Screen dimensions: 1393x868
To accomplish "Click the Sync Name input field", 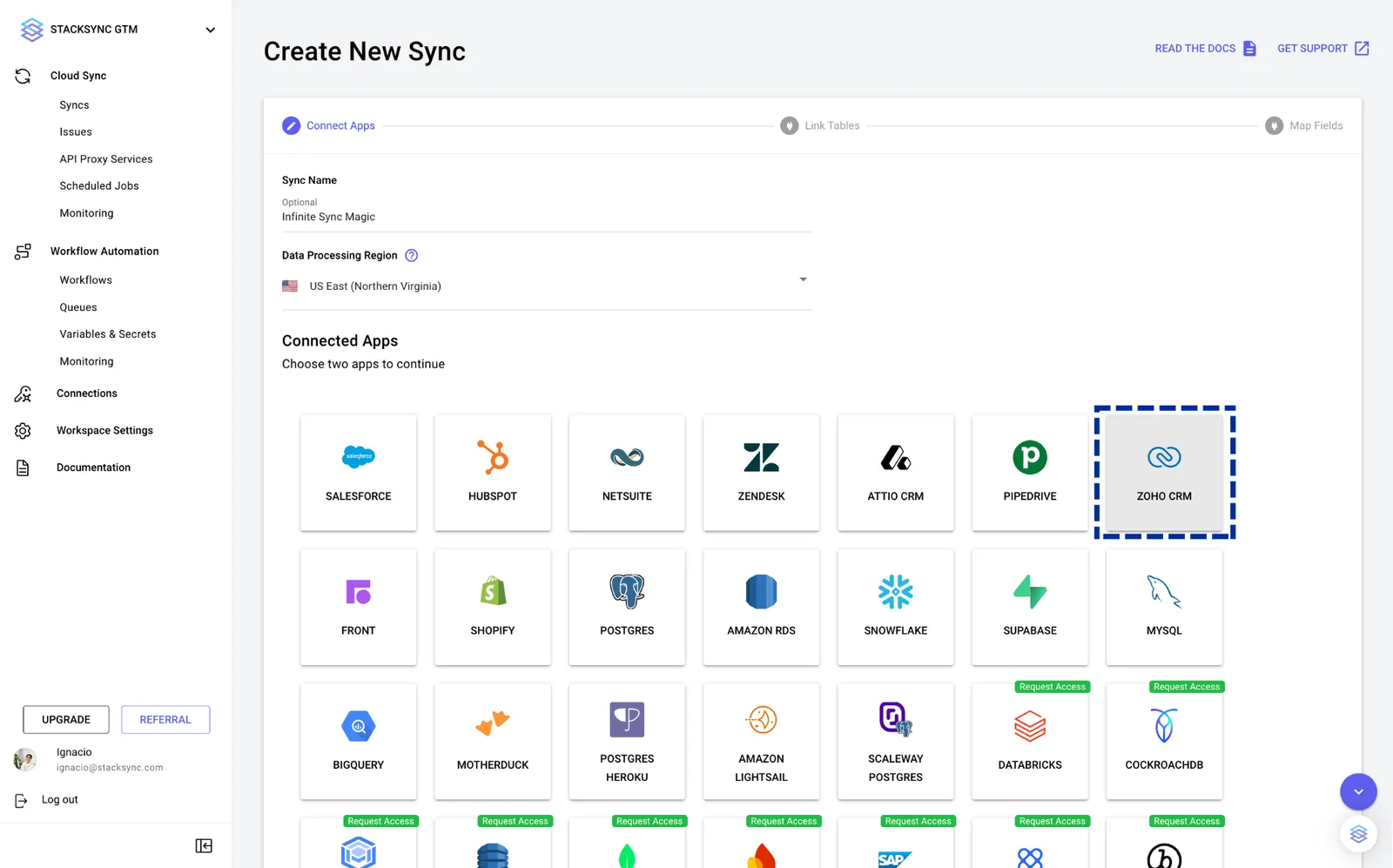I will pos(547,217).
